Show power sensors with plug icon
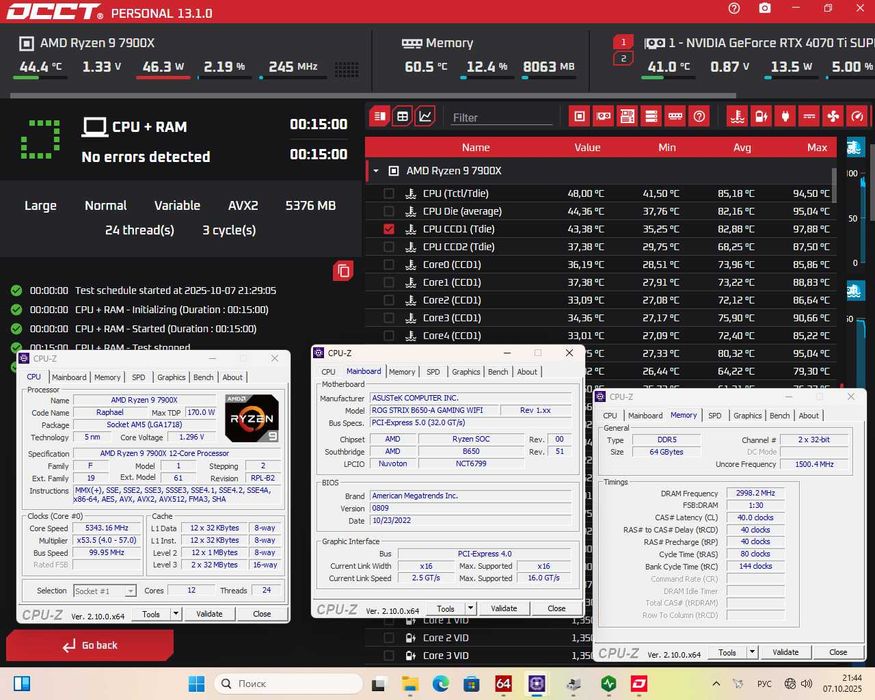This screenshot has height=700, width=875. (x=785, y=117)
